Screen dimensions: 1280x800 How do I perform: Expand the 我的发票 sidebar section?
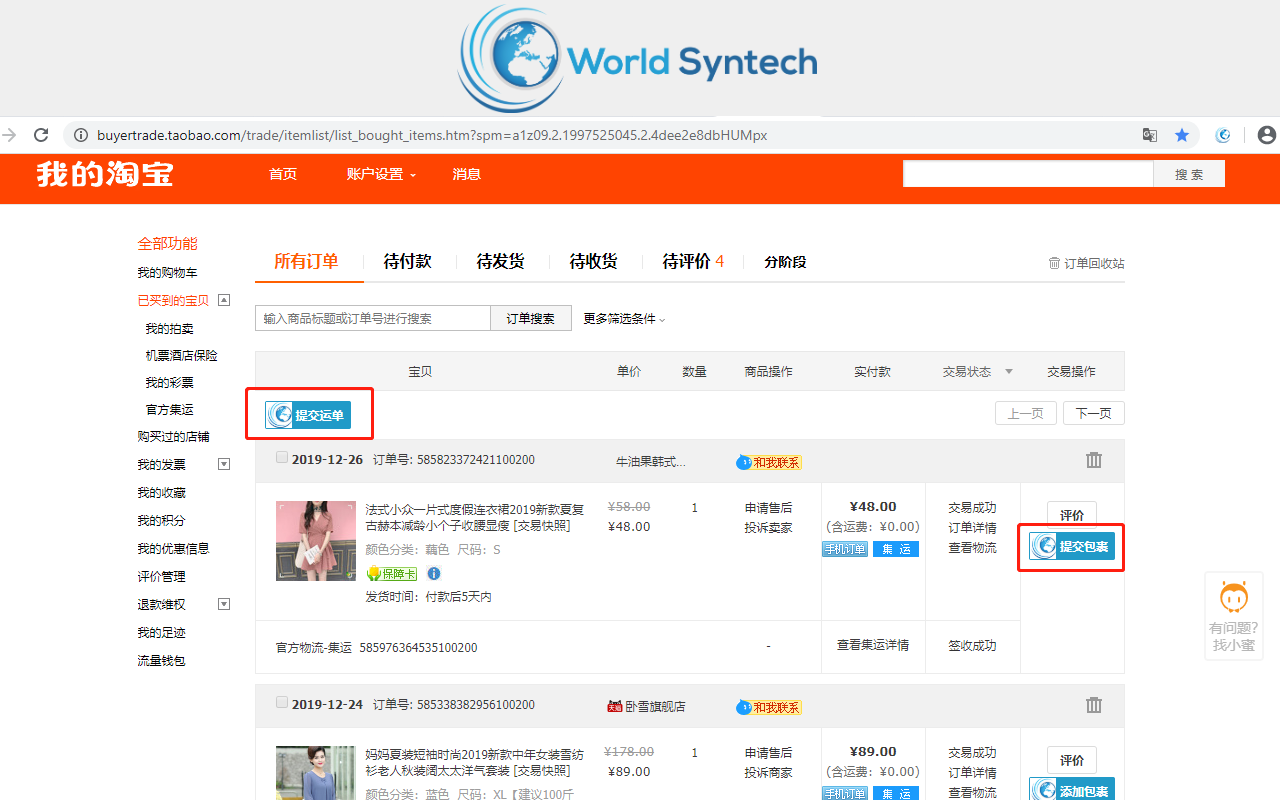224,464
